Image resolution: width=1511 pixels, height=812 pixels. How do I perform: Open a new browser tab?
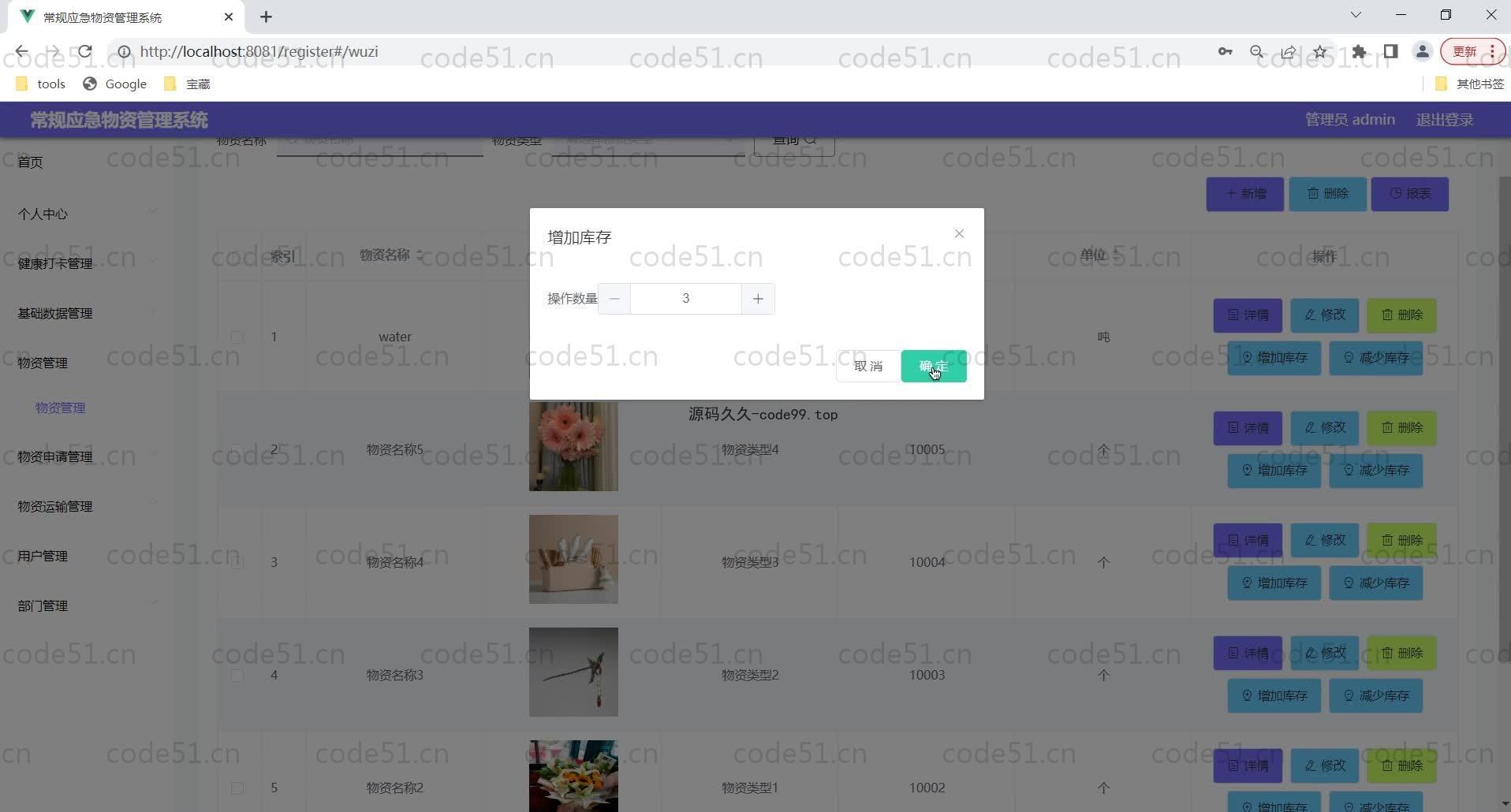point(266,17)
